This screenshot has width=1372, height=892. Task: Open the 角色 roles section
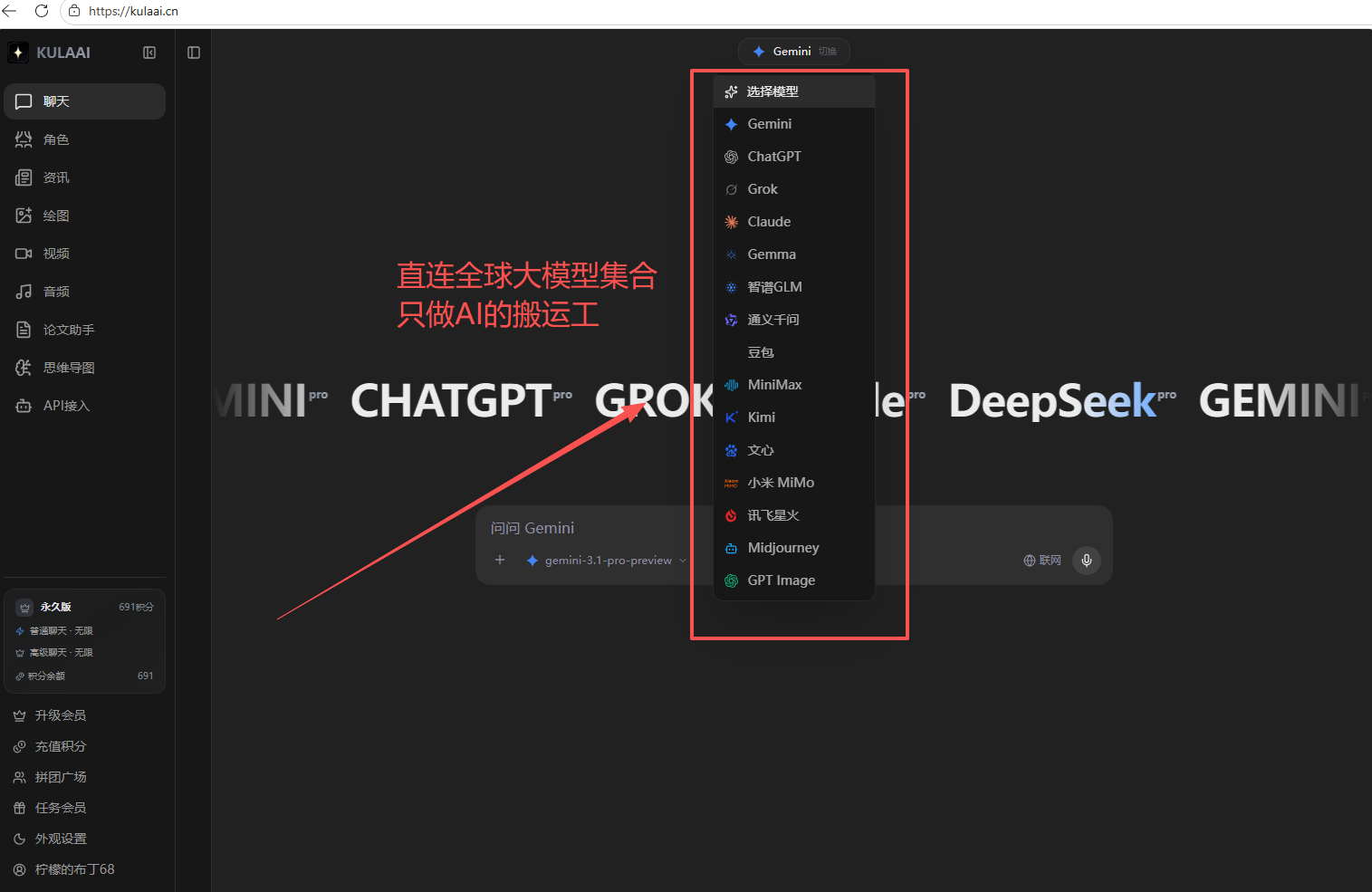[x=84, y=139]
